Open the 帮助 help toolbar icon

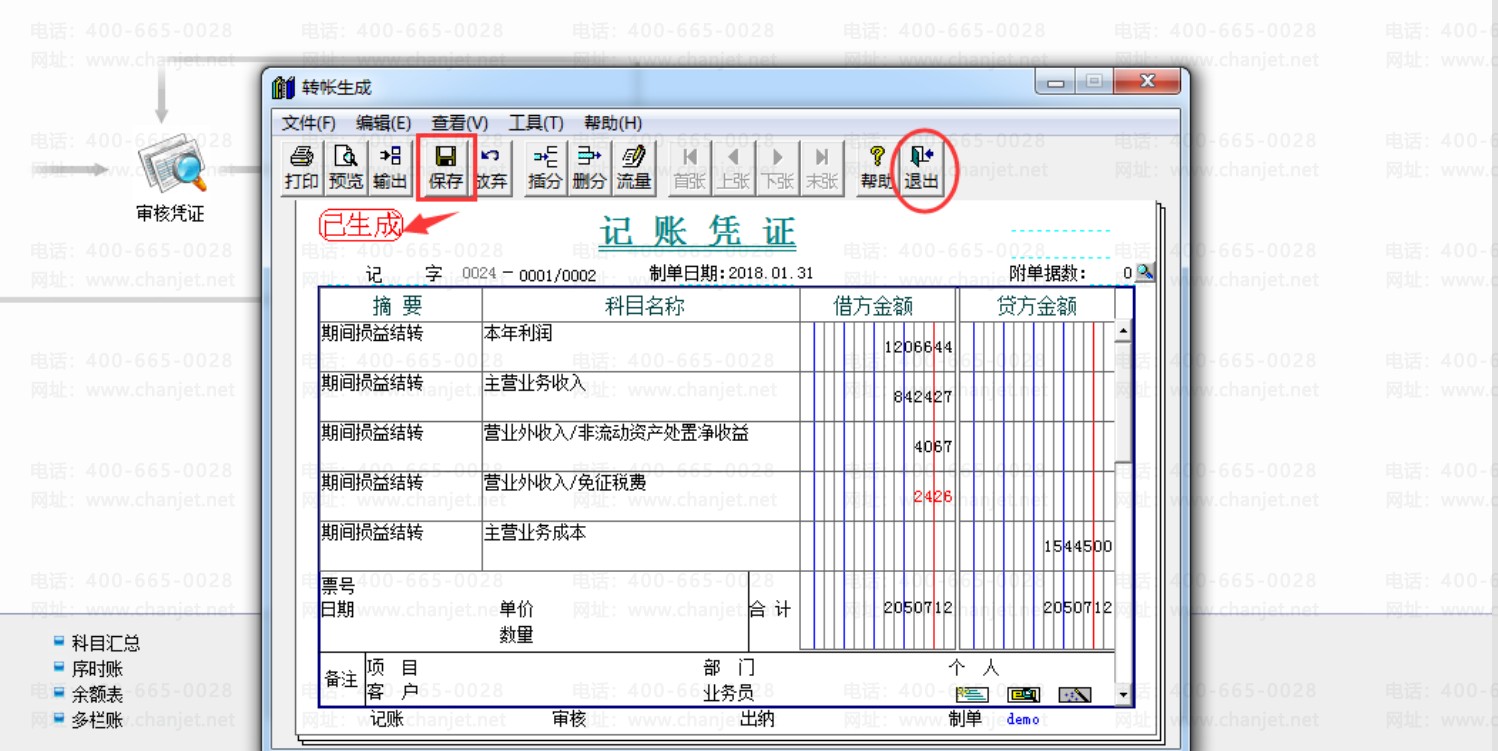876,167
